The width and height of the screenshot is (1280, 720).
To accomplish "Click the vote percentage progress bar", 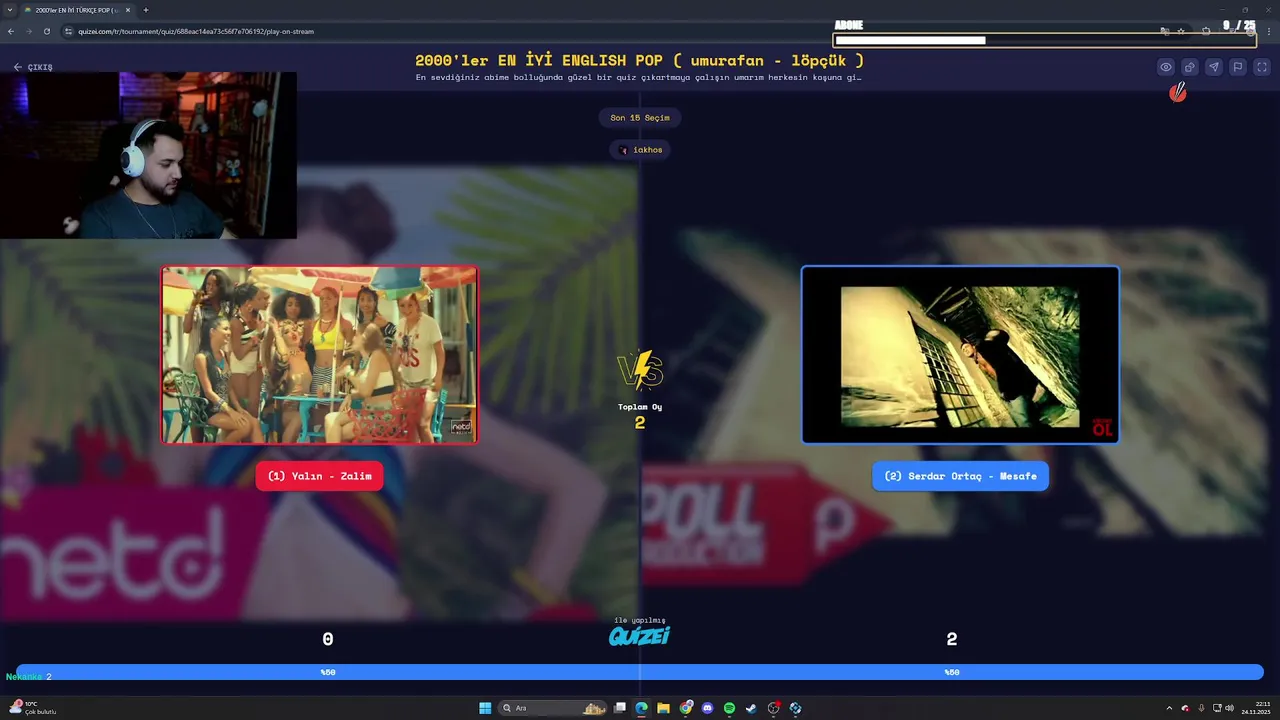I will pyautogui.click(x=640, y=672).
